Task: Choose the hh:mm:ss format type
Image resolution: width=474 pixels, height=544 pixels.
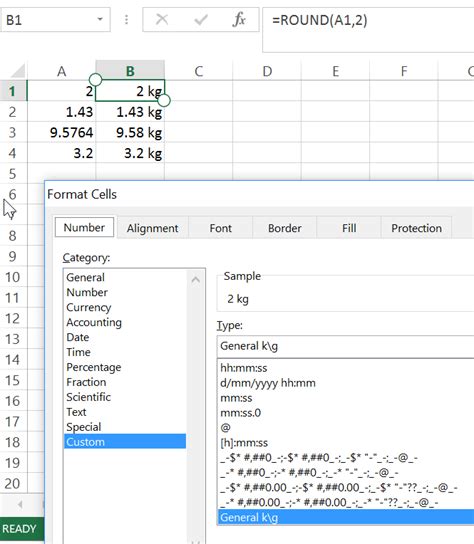Action: (346, 368)
